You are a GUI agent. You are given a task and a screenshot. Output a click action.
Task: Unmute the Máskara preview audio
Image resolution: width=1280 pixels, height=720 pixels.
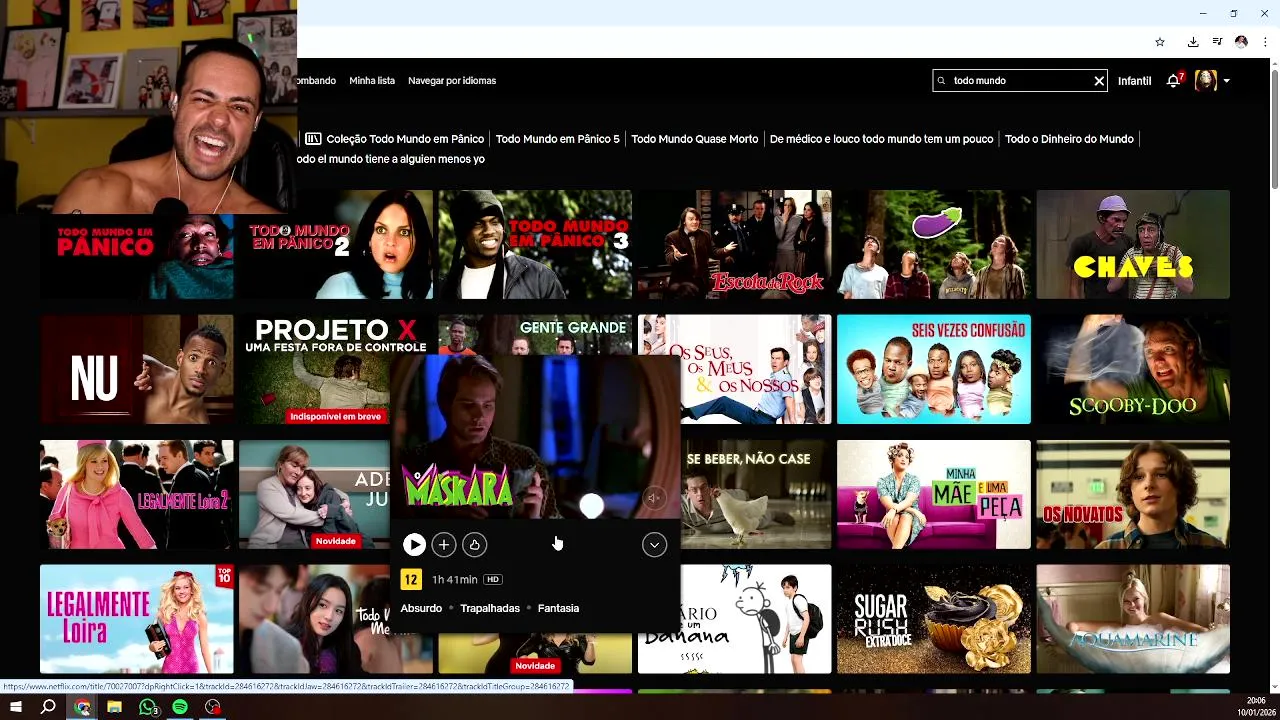pos(654,498)
